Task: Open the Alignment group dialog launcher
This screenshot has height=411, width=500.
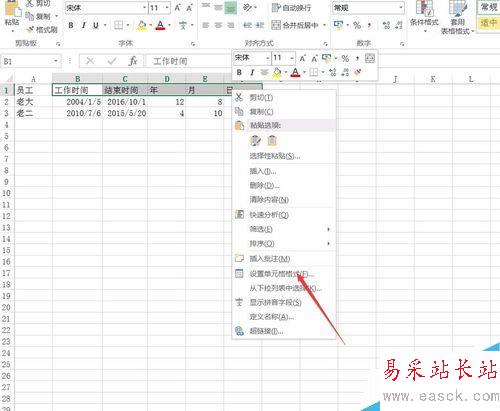Action: tap(325, 44)
